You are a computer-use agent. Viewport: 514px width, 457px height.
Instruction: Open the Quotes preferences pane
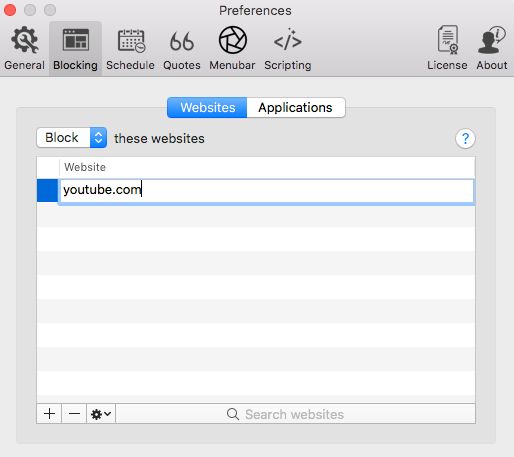coord(182,49)
